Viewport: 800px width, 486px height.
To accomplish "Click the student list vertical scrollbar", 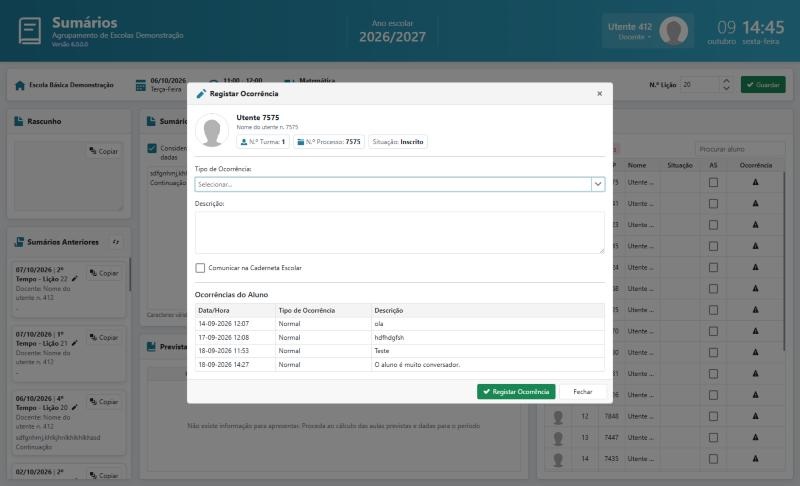I will [785, 261].
